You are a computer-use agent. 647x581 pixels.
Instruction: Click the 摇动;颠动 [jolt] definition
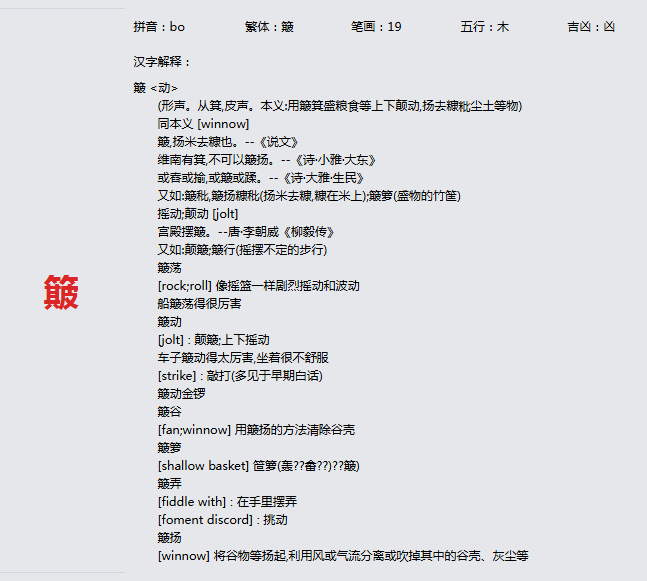click(x=197, y=214)
